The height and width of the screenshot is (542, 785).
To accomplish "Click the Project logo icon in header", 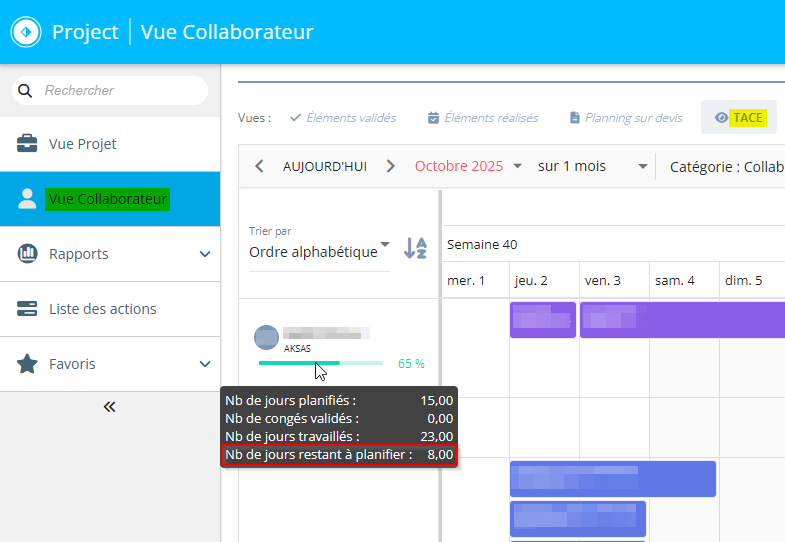I will (x=25, y=32).
